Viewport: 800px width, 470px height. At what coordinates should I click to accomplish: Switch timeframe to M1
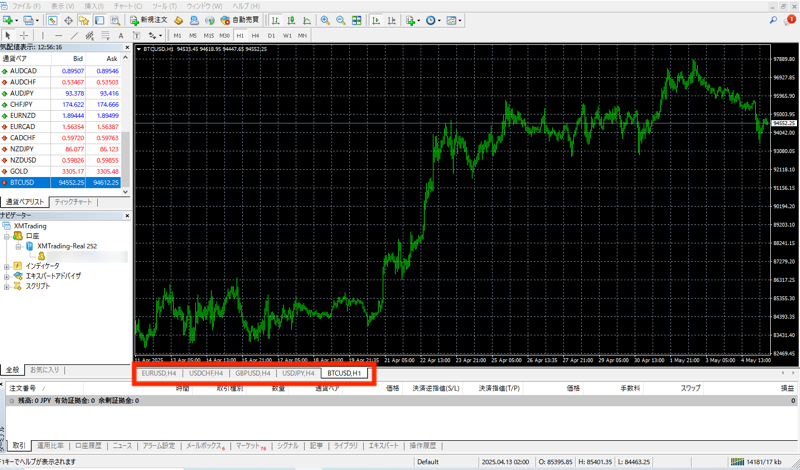coord(177,35)
